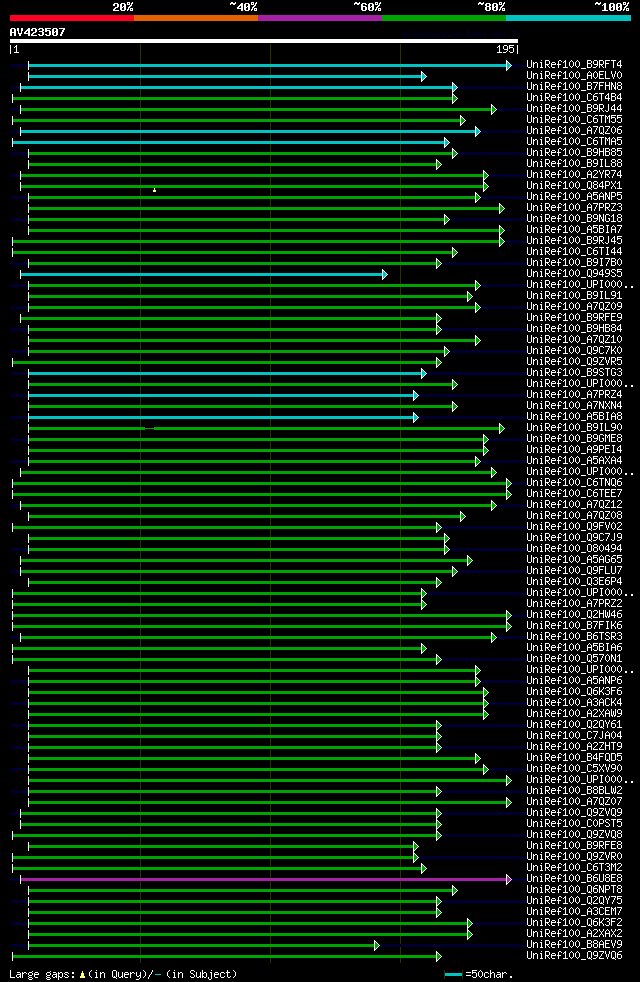Pick hit name UniRef100_Q3E6P4
Viewport: 640px width, 982px height.
coord(574,582)
